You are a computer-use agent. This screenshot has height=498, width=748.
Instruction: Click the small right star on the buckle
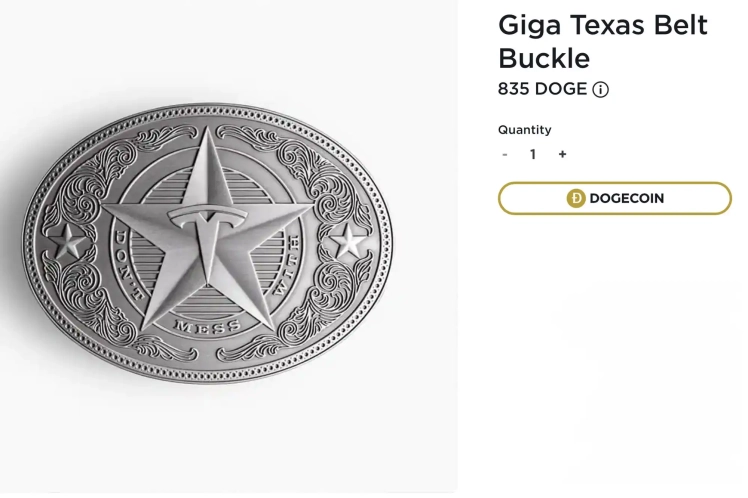pyautogui.click(x=349, y=241)
